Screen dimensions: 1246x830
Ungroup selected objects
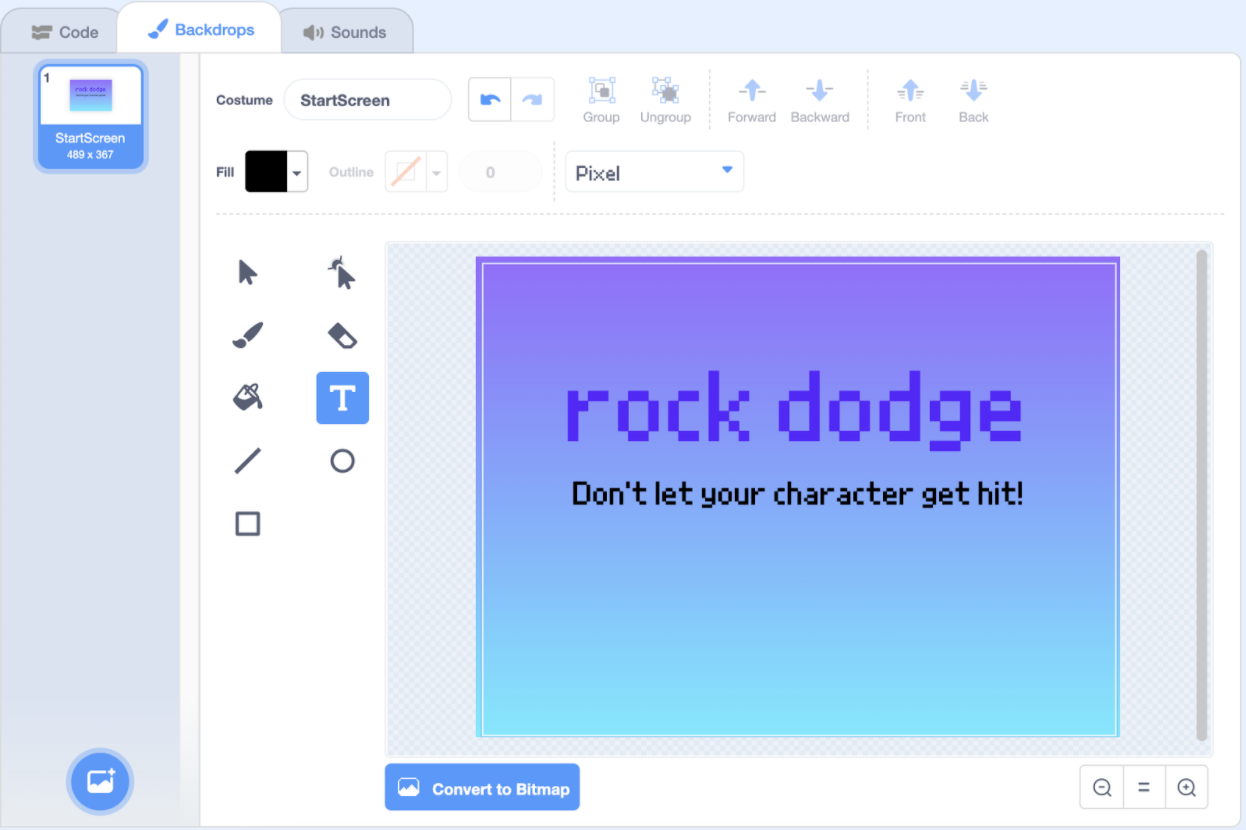665,100
